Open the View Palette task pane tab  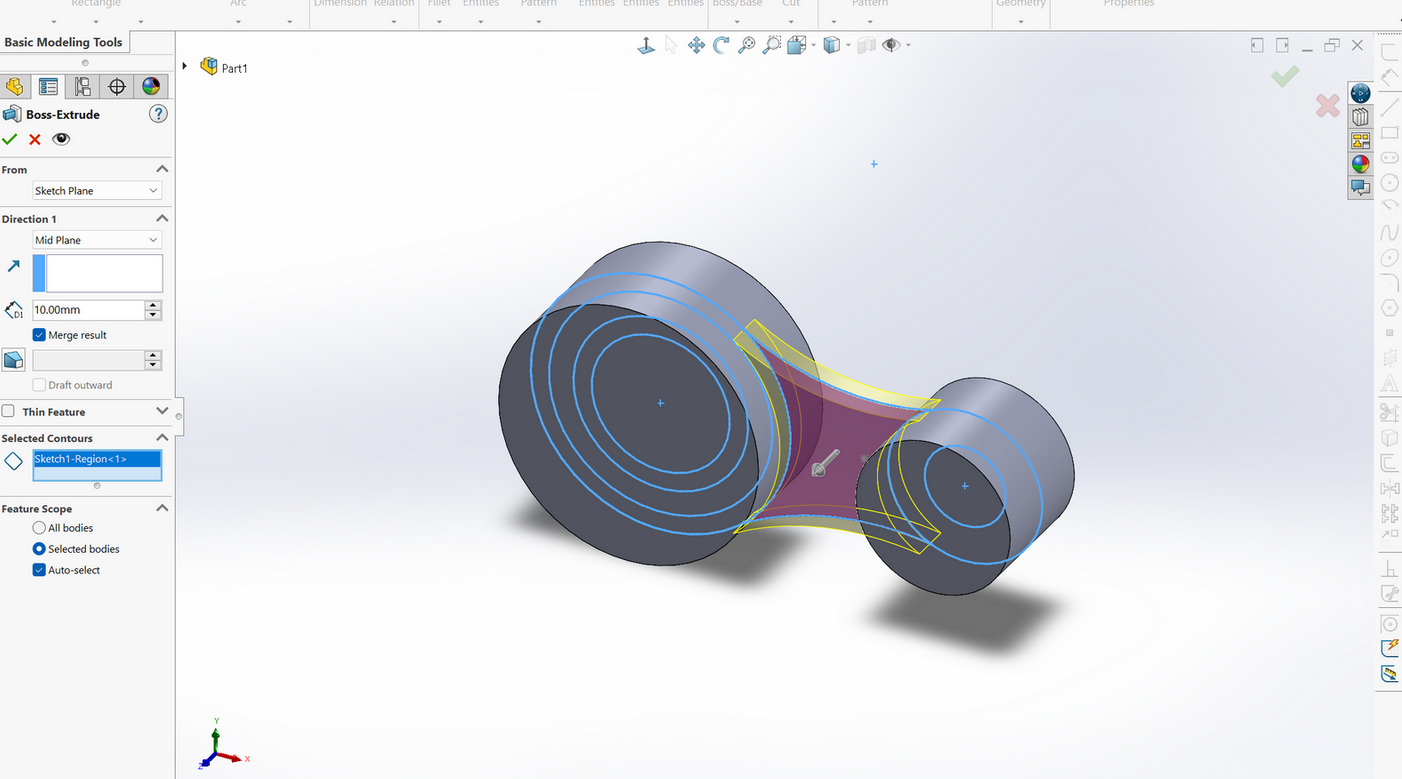(x=1360, y=141)
